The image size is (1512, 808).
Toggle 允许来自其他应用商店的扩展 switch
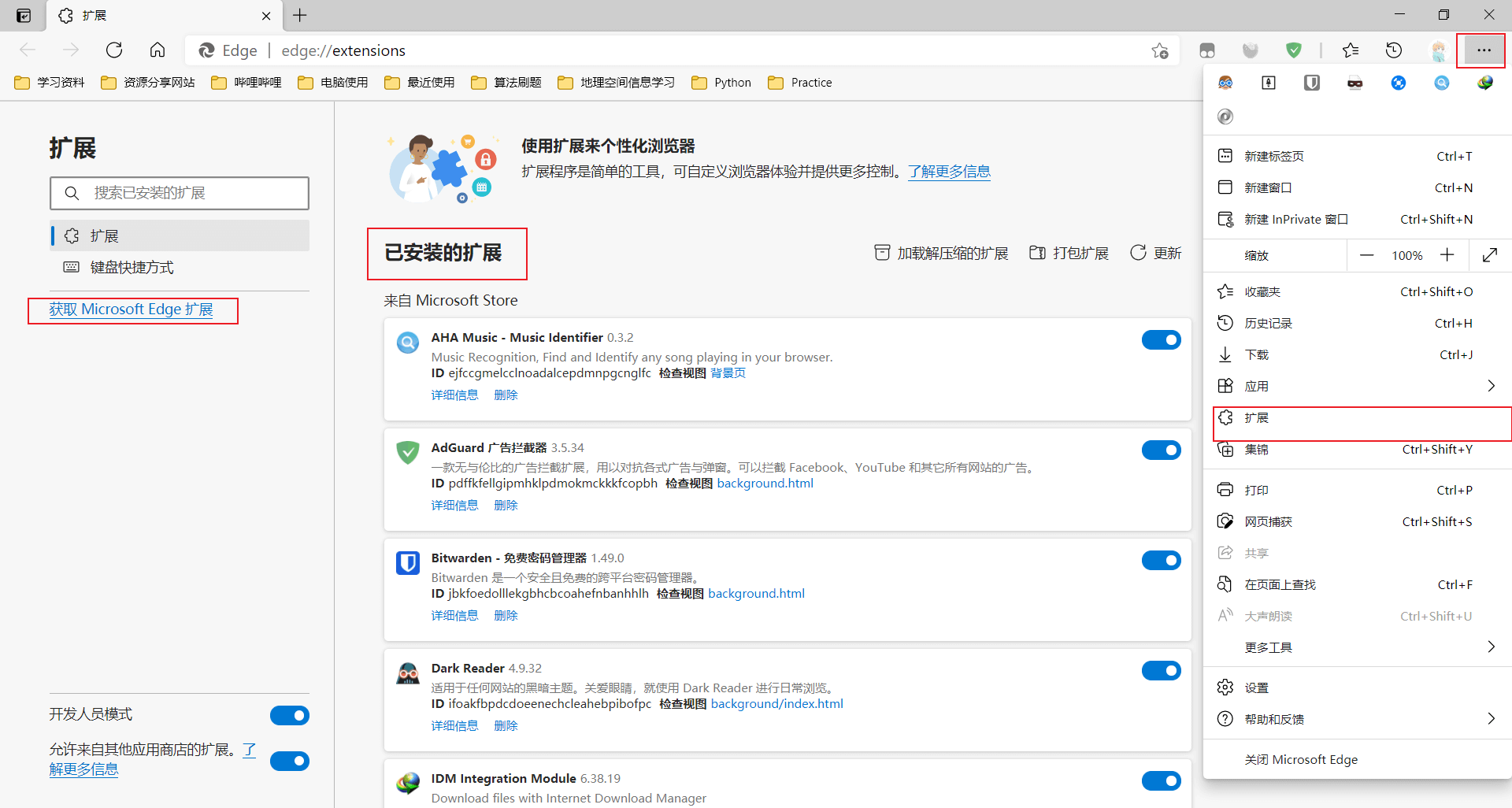(290, 761)
